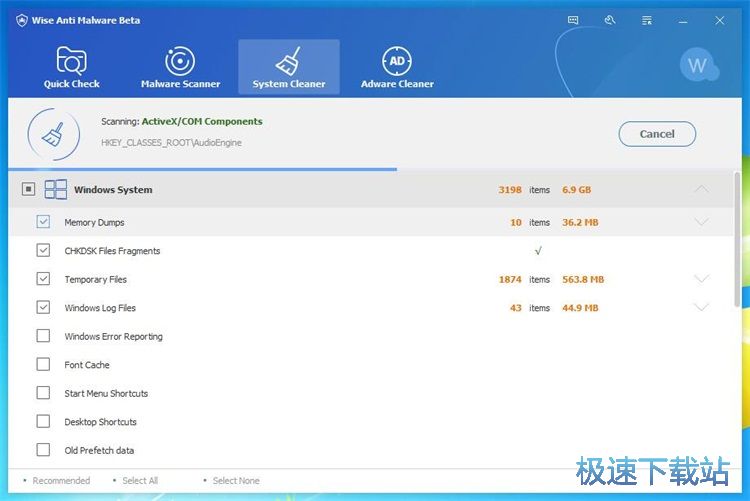The width and height of the screenshot is (750, 501).
Task: Enable Font Cache checkbox
Action: tap(43, 365)
